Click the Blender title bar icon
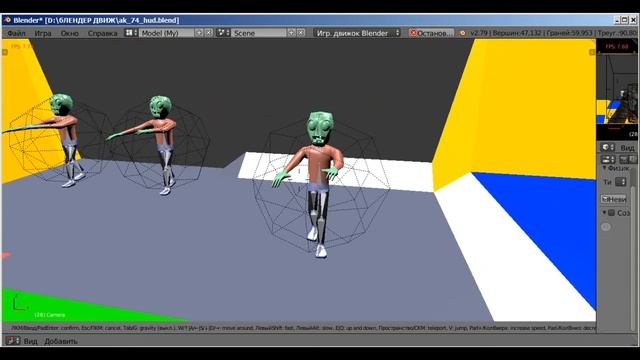The image size is (640, 360). pos(7,20)
